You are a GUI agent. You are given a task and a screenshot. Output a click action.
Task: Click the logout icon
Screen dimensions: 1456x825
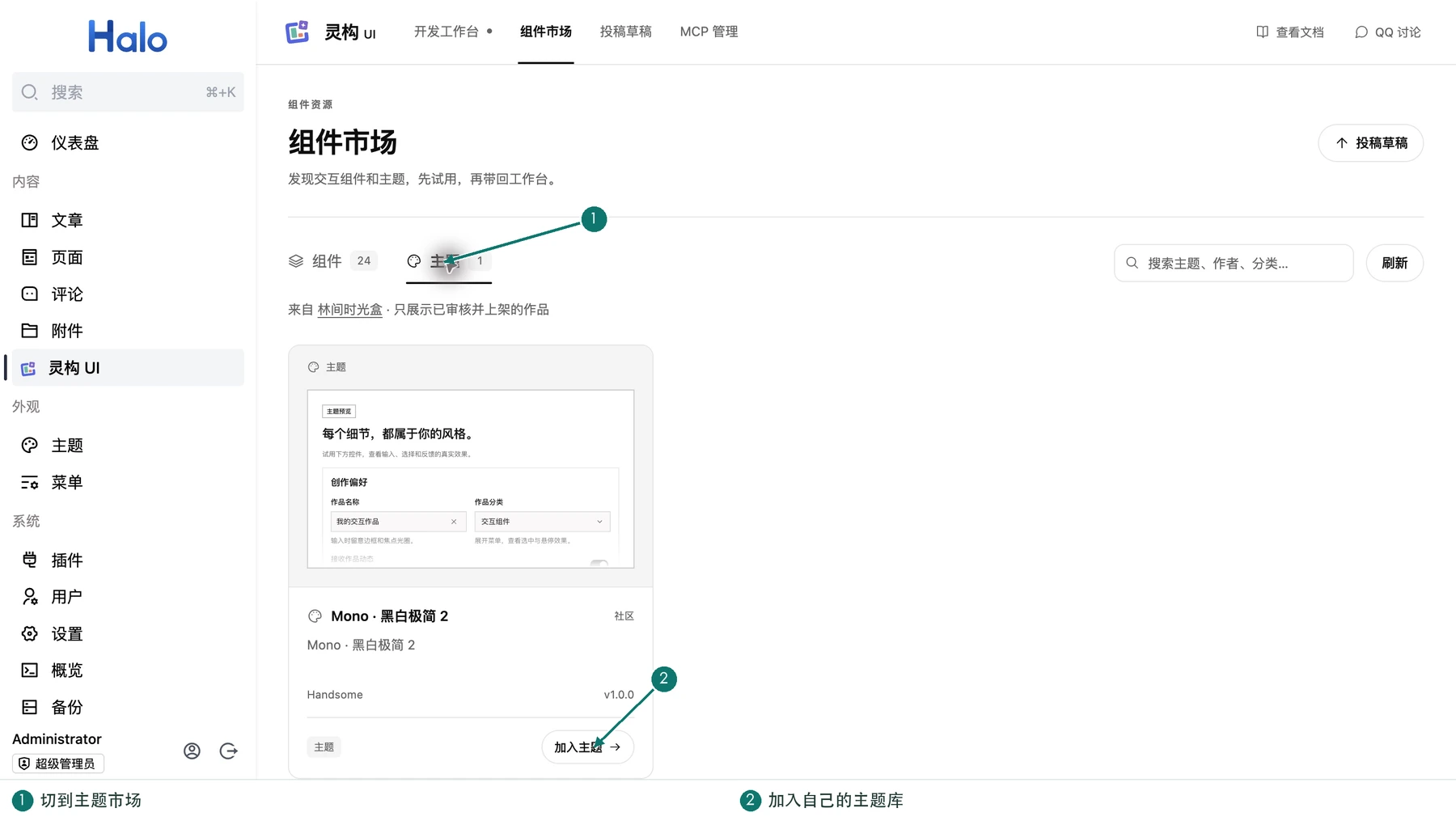(229, 751)
